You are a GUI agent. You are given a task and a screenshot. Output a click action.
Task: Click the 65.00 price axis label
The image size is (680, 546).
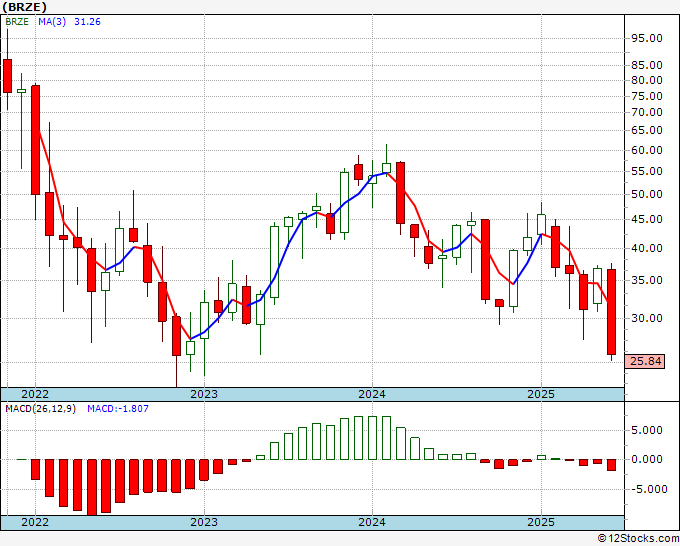coord(647,130)
